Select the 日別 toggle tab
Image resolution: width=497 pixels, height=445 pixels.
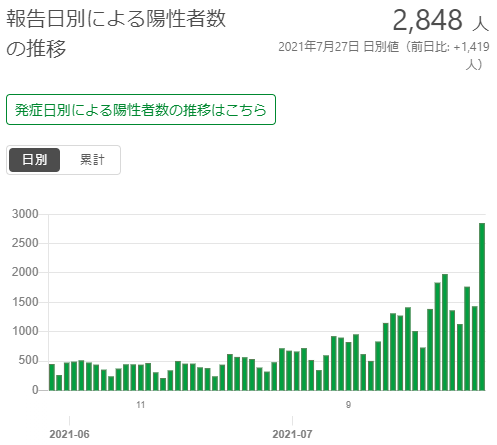34,160
